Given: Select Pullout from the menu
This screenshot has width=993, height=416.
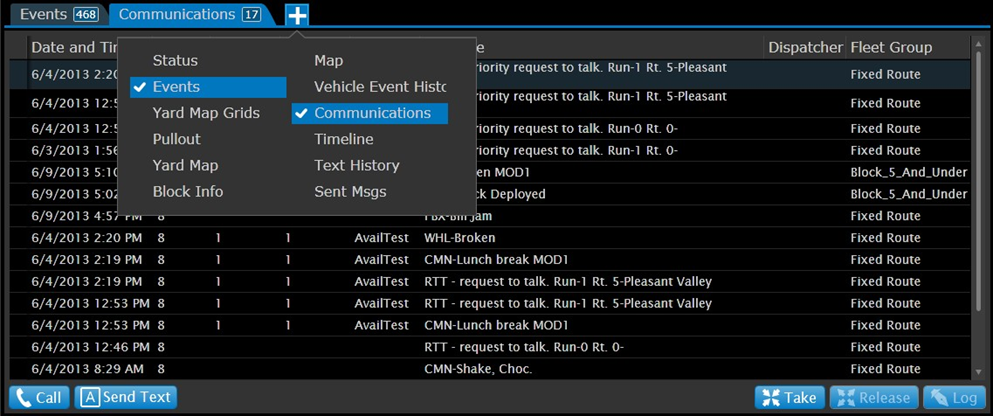Looking at the screenshot, I should point(177,139).
